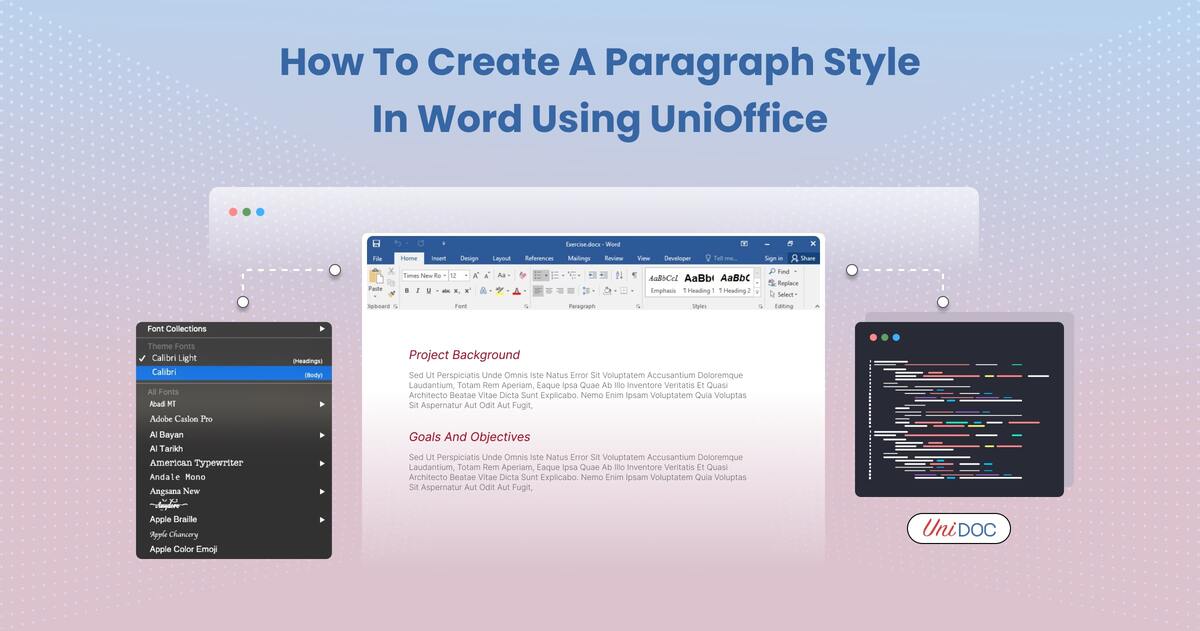Open the font size dropdown in the ribbon

click(465, 276)
